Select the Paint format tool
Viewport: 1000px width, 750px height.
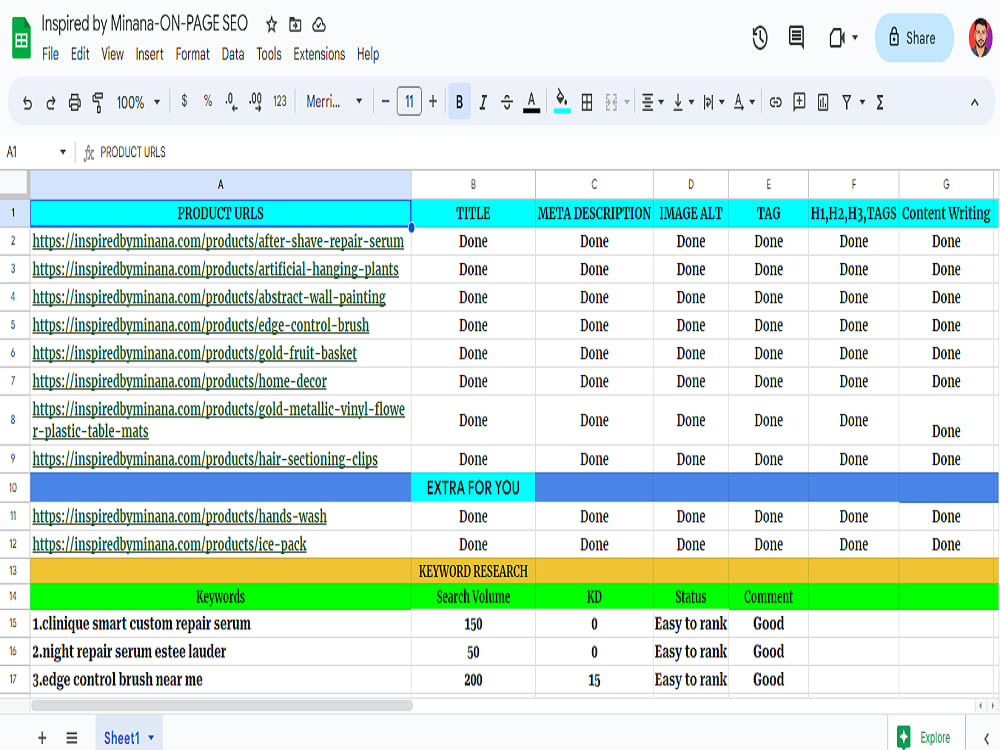click(98, 102)
